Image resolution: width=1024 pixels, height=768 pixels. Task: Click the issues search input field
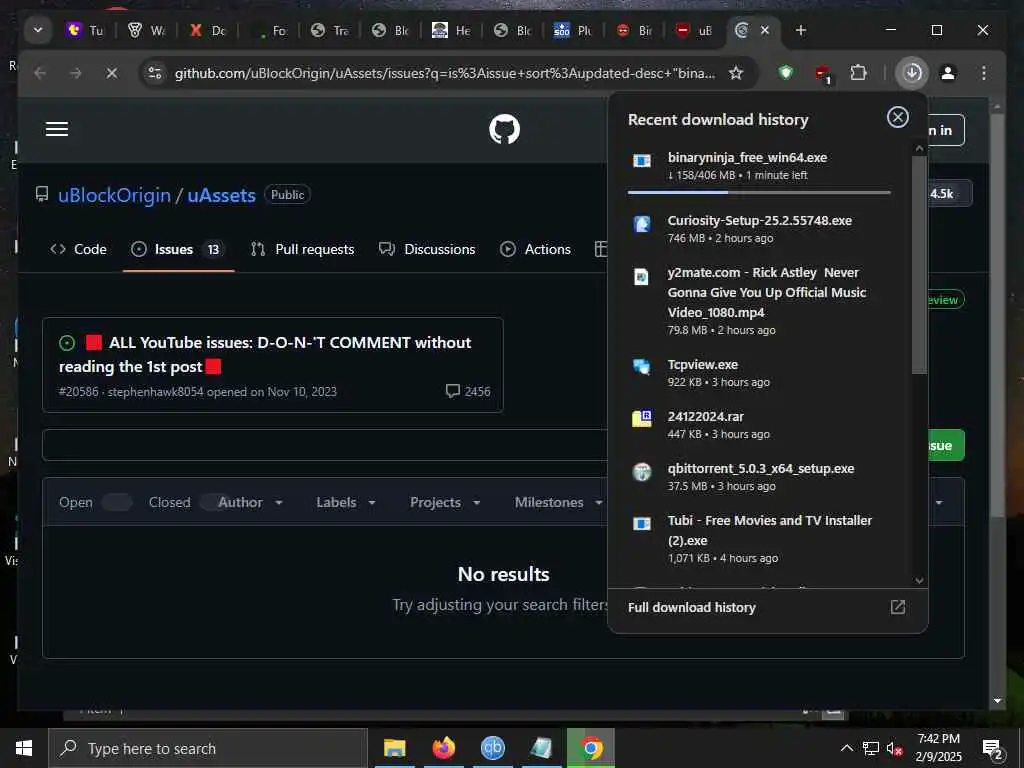coord(325,445)
